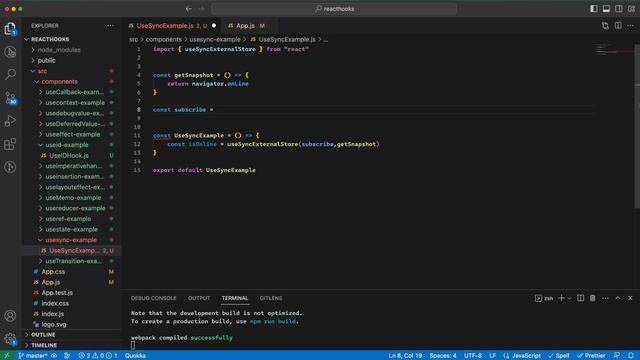
Task: Change end of line sequence LF
Action: coord(493,356)
